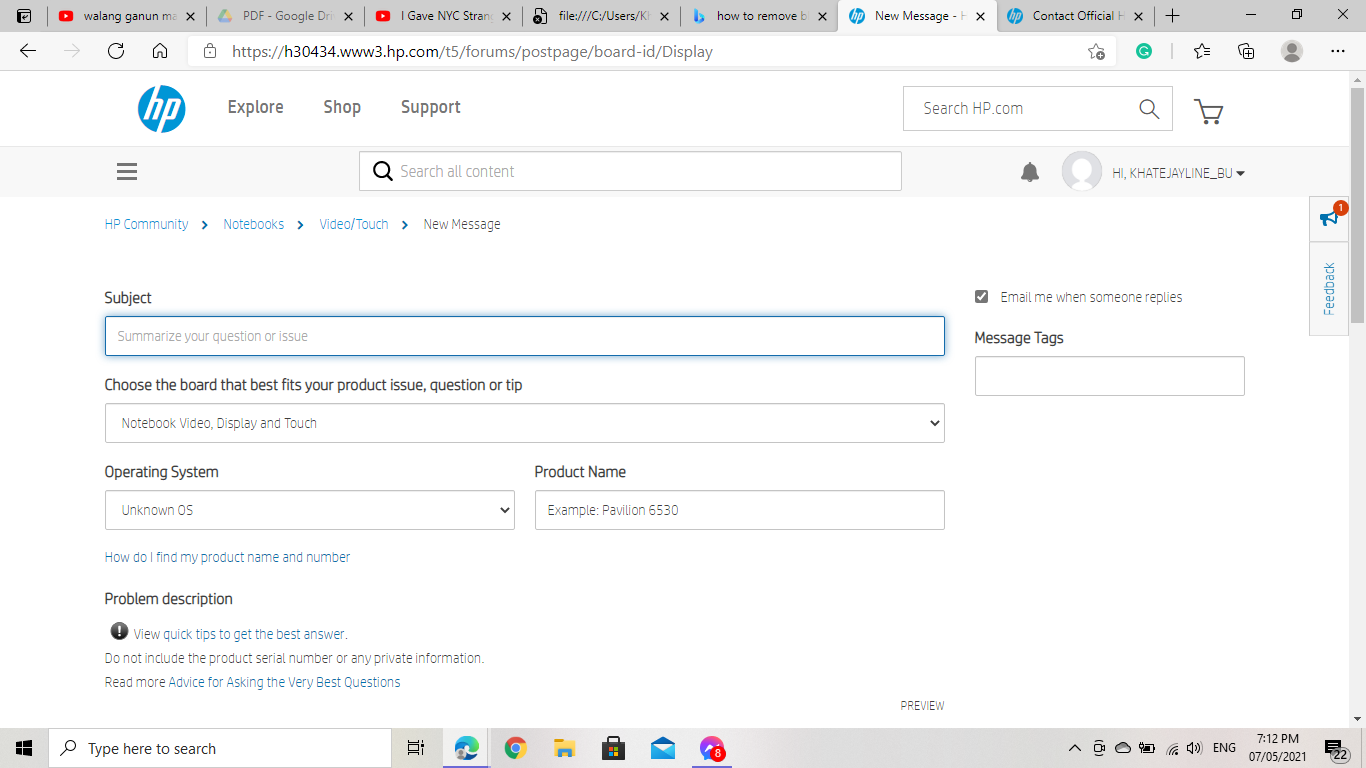
Task: Open Task View on taskbar
Action: coord(416,748)
